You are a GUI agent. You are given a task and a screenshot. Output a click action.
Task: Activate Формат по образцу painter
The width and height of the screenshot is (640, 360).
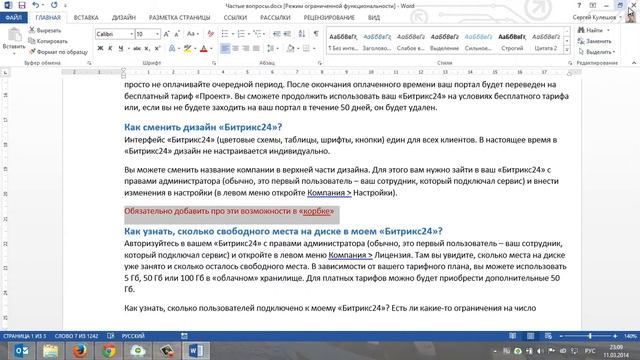[x=58, y=52]
